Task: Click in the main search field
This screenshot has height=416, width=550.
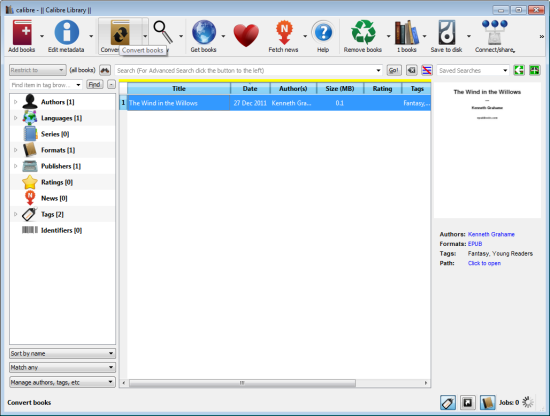Action: [x=248, y=71]
